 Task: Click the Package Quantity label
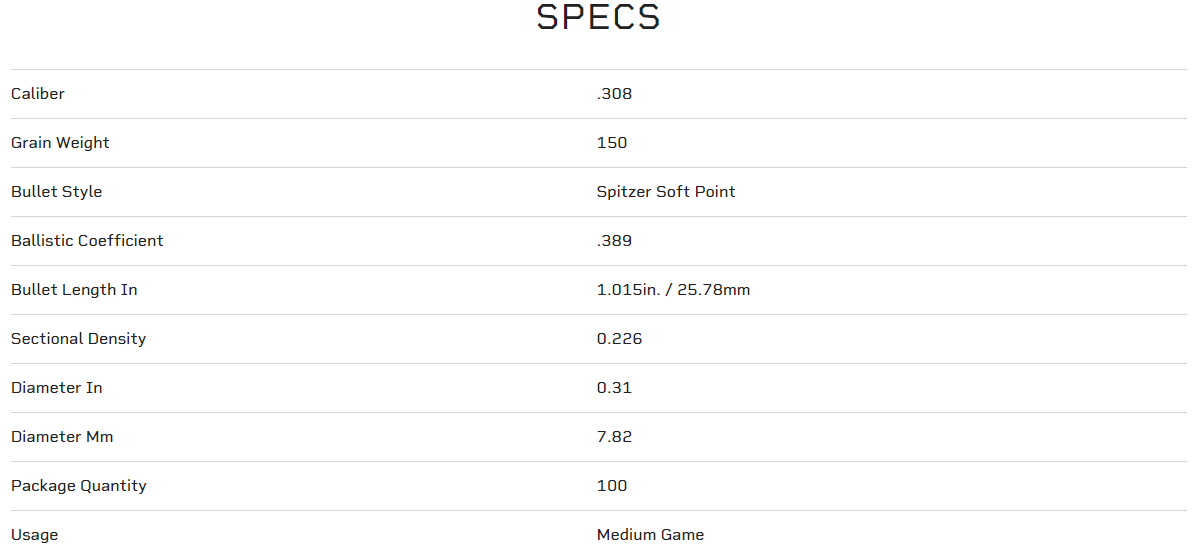point(79,486)
